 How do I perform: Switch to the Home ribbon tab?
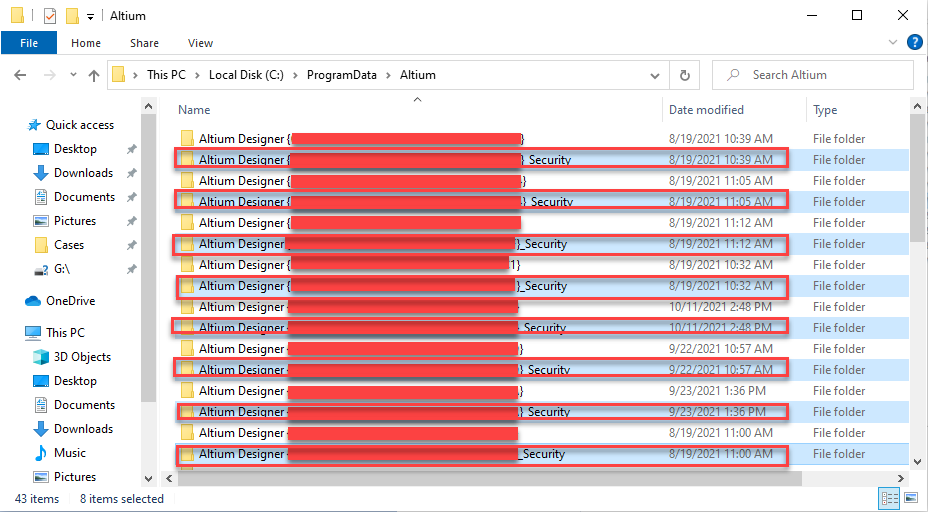(86, 43)
